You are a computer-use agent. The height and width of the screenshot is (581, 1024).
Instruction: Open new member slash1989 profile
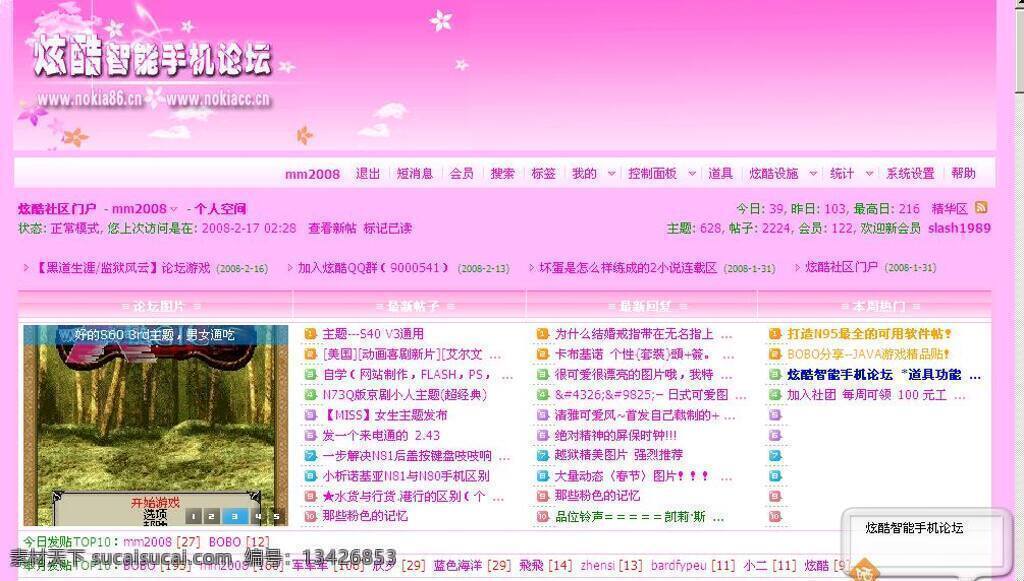click(x=959, y=228)
